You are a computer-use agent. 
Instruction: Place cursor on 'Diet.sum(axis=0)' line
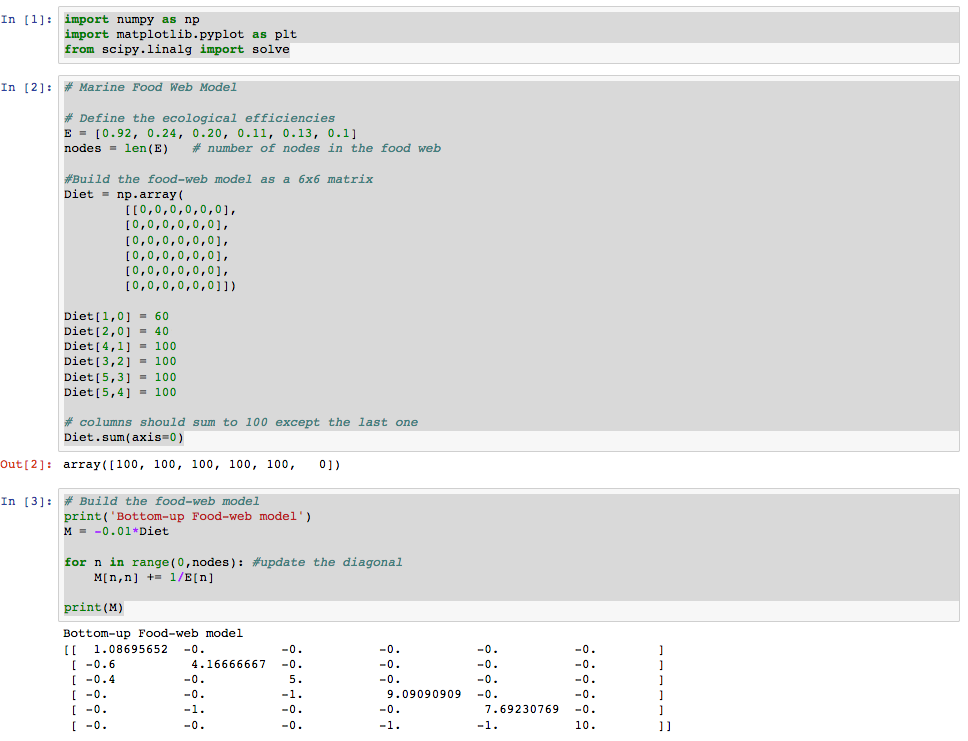[x=124, y=437]
